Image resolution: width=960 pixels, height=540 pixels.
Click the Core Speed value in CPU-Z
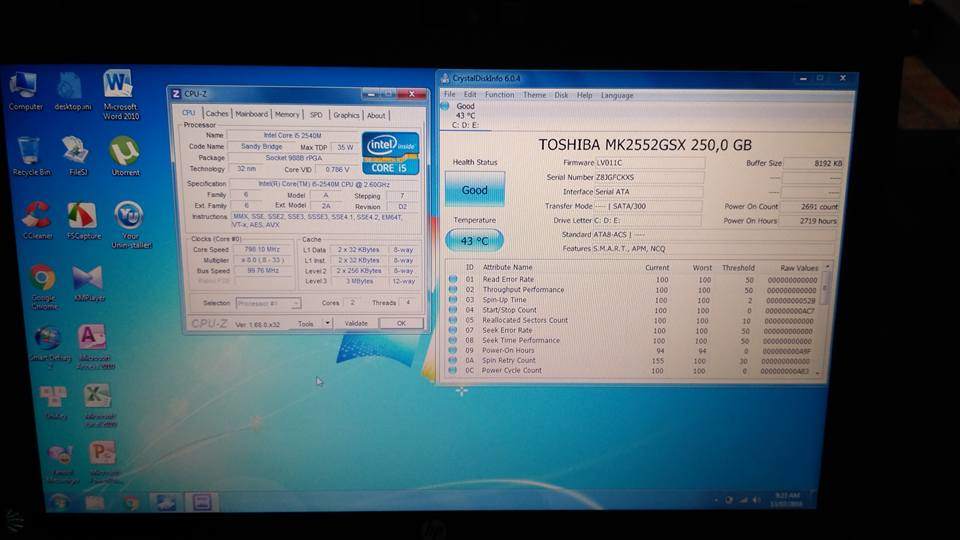(263, 249)
